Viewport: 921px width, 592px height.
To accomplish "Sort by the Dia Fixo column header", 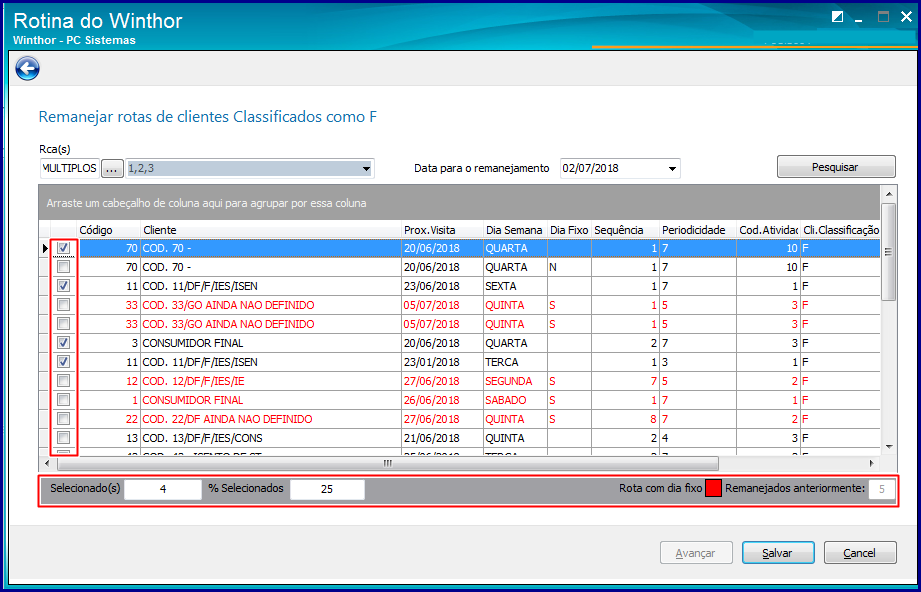I will click(x=569, y=230).
